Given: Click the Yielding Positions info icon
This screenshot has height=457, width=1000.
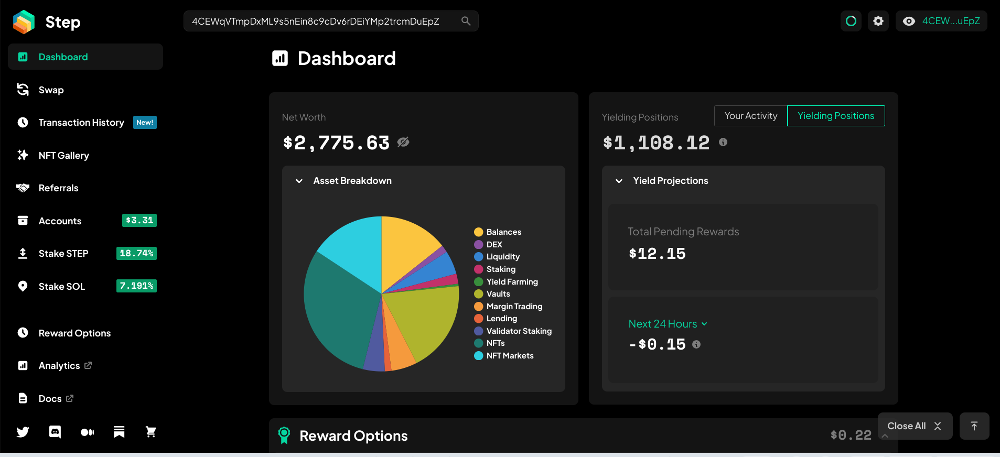Looking at the screenshot, I should [x=723, y=142].
